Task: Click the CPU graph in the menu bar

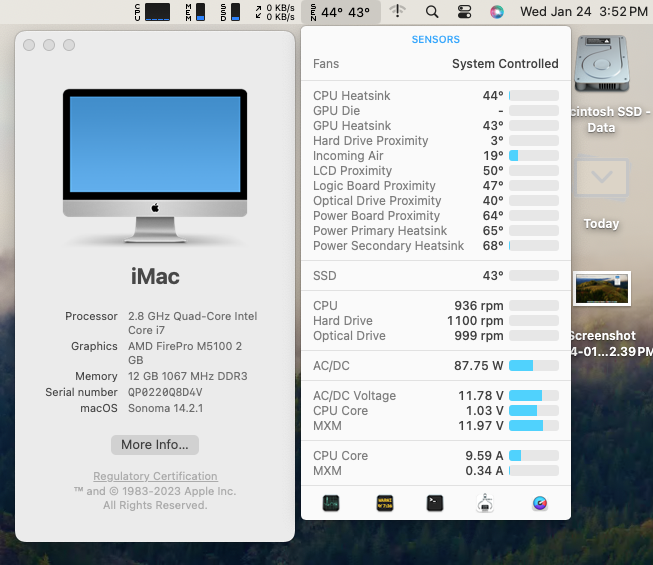Action: (152, 12)
